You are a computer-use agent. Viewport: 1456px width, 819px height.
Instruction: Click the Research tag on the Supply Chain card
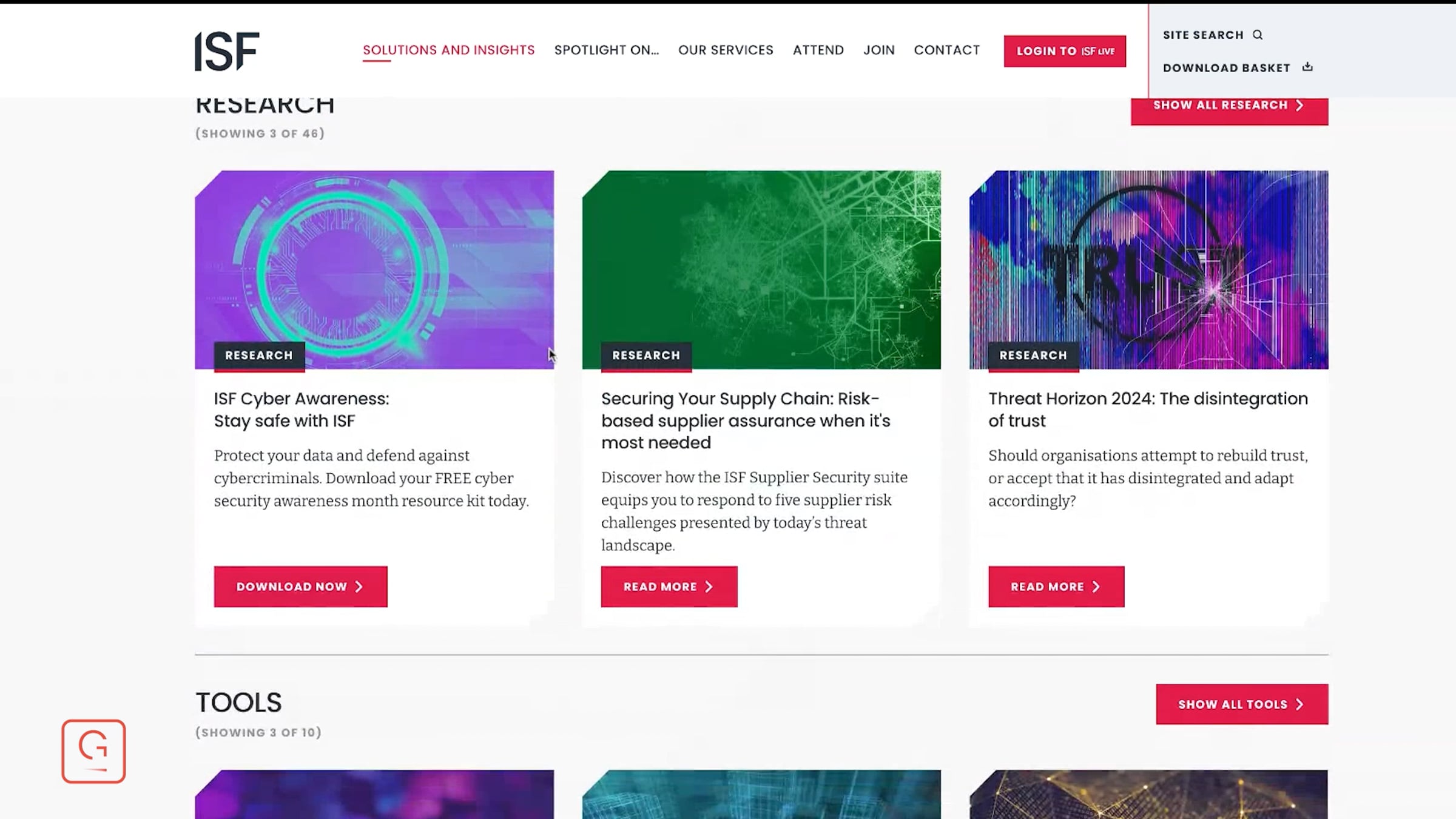[x=646, y=356]
